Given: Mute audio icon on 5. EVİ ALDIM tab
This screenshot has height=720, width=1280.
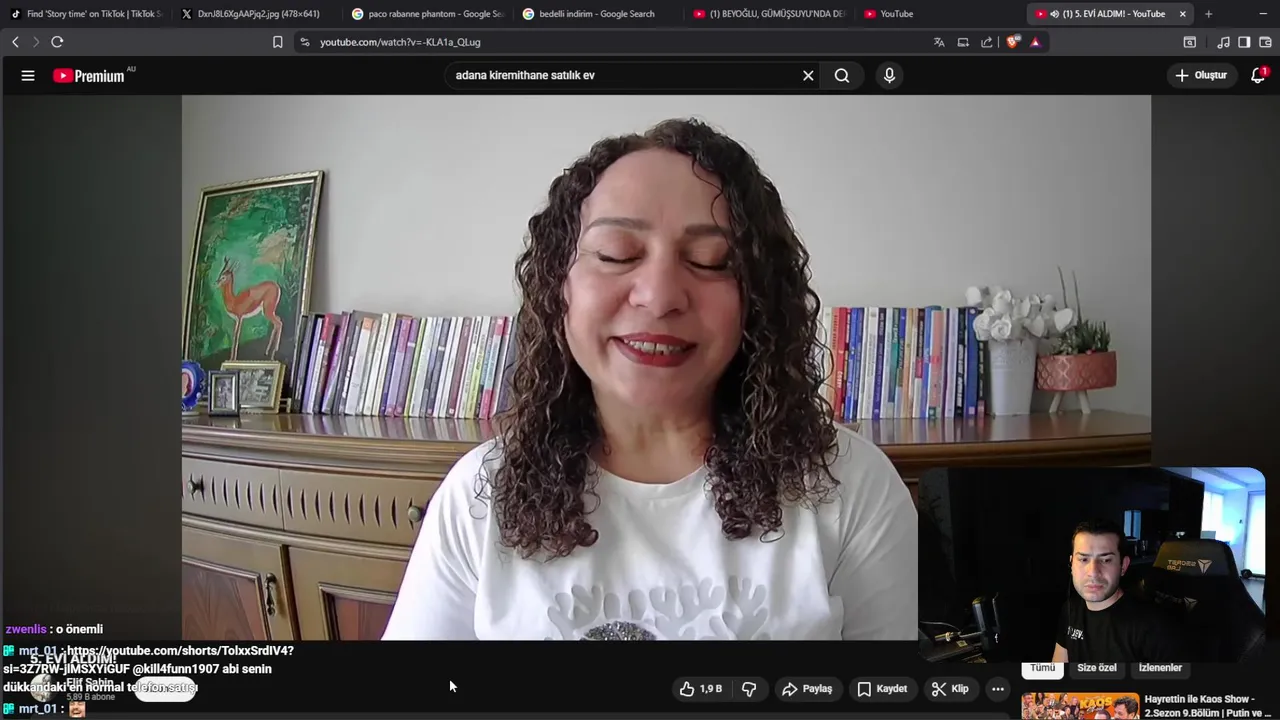Looking at the screenshot, I should pos(1054,14).
